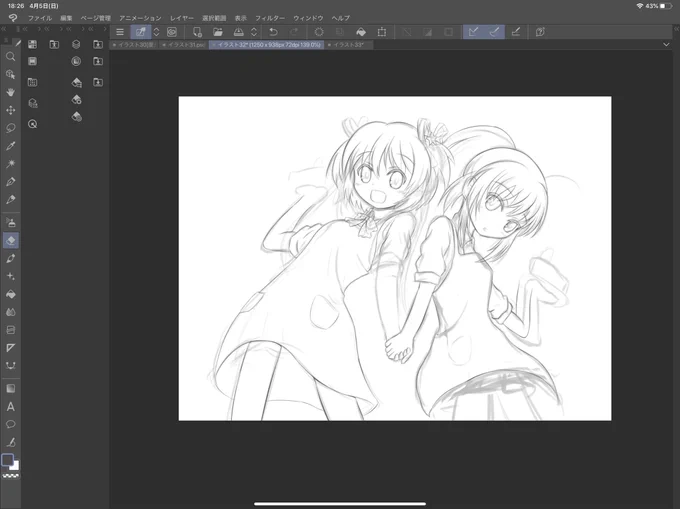Screen dimensions: 680x509
Task: Click the help question-mark icon in the command bar
Action: point(540,32)
